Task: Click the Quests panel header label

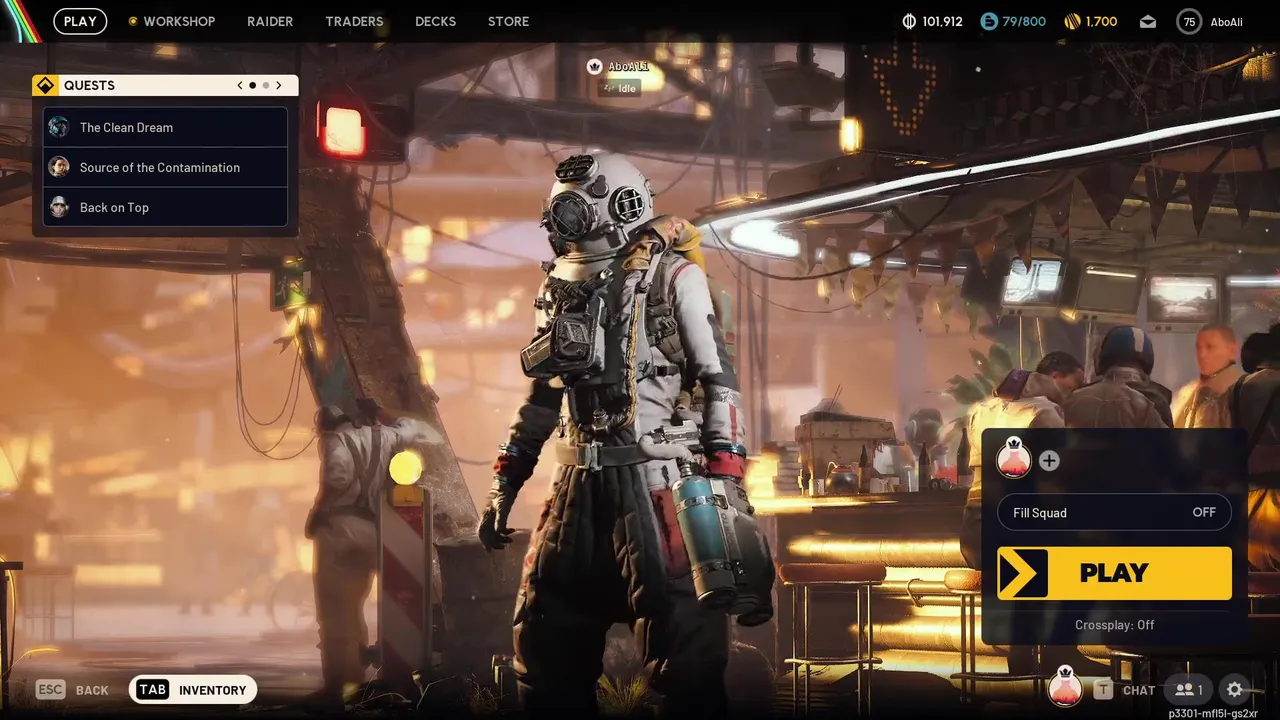Action: pyautogui.click(x=89, y=85)
